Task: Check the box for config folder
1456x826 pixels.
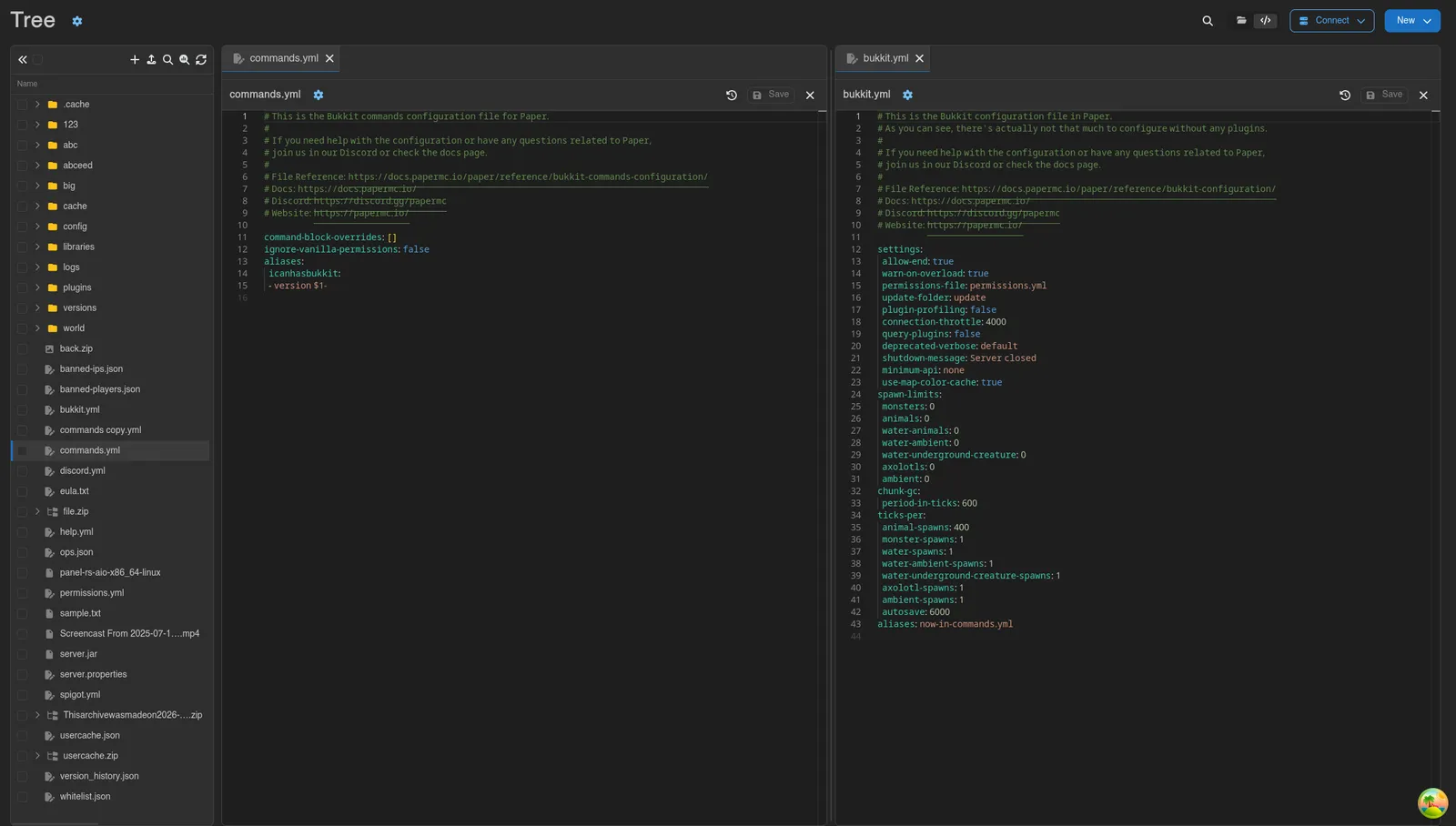Action: click(22, 227)
